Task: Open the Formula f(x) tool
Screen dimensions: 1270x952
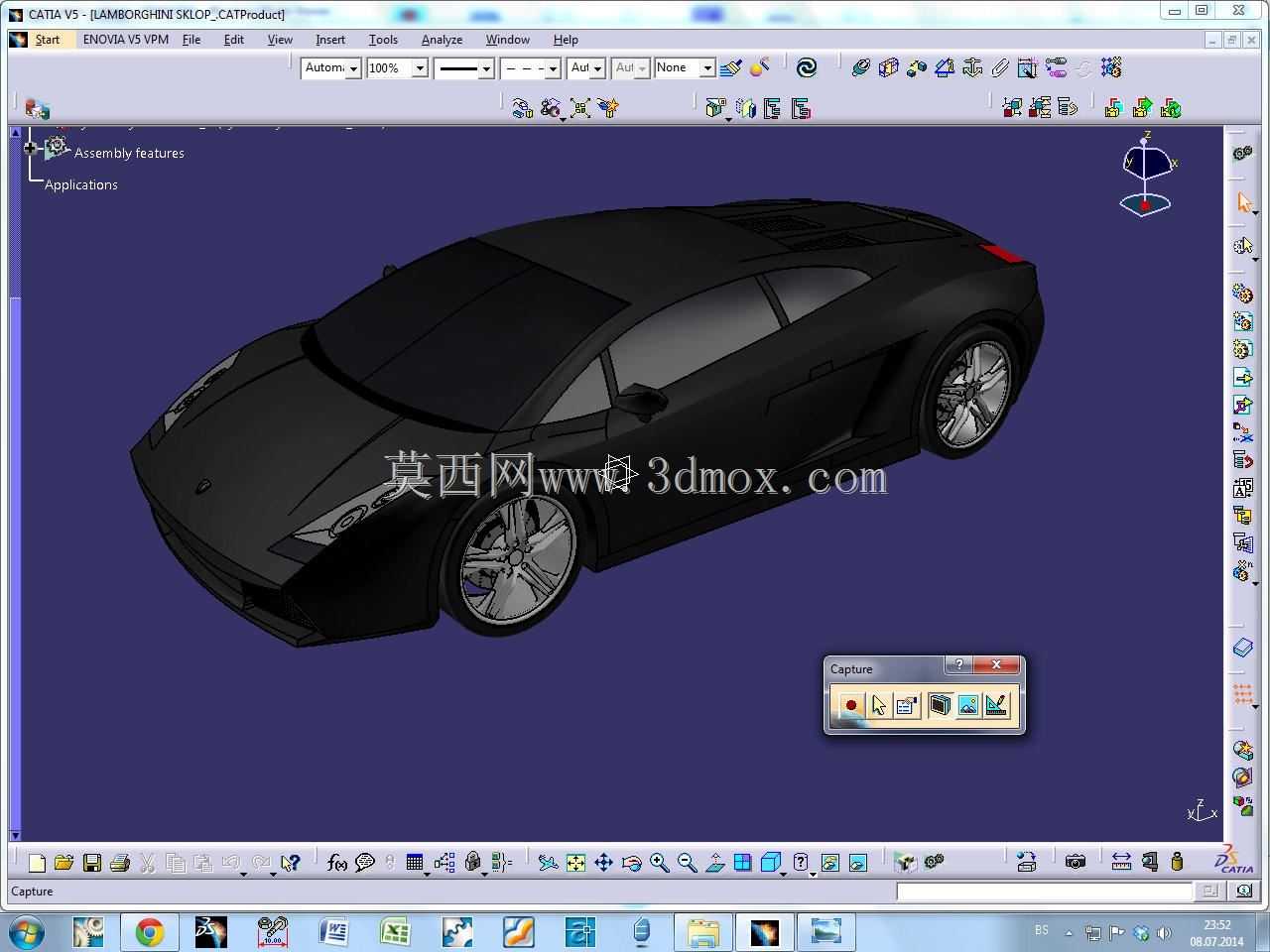Action: click(337, 863)
